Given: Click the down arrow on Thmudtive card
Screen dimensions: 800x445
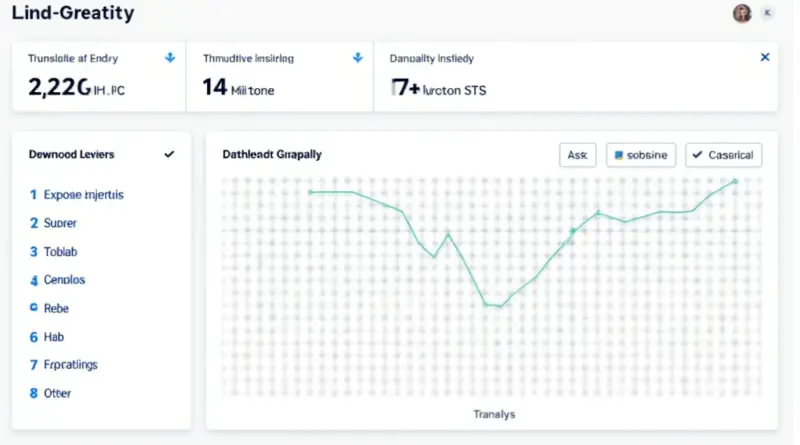Looking at the screenshot, I should click(357, 59).
